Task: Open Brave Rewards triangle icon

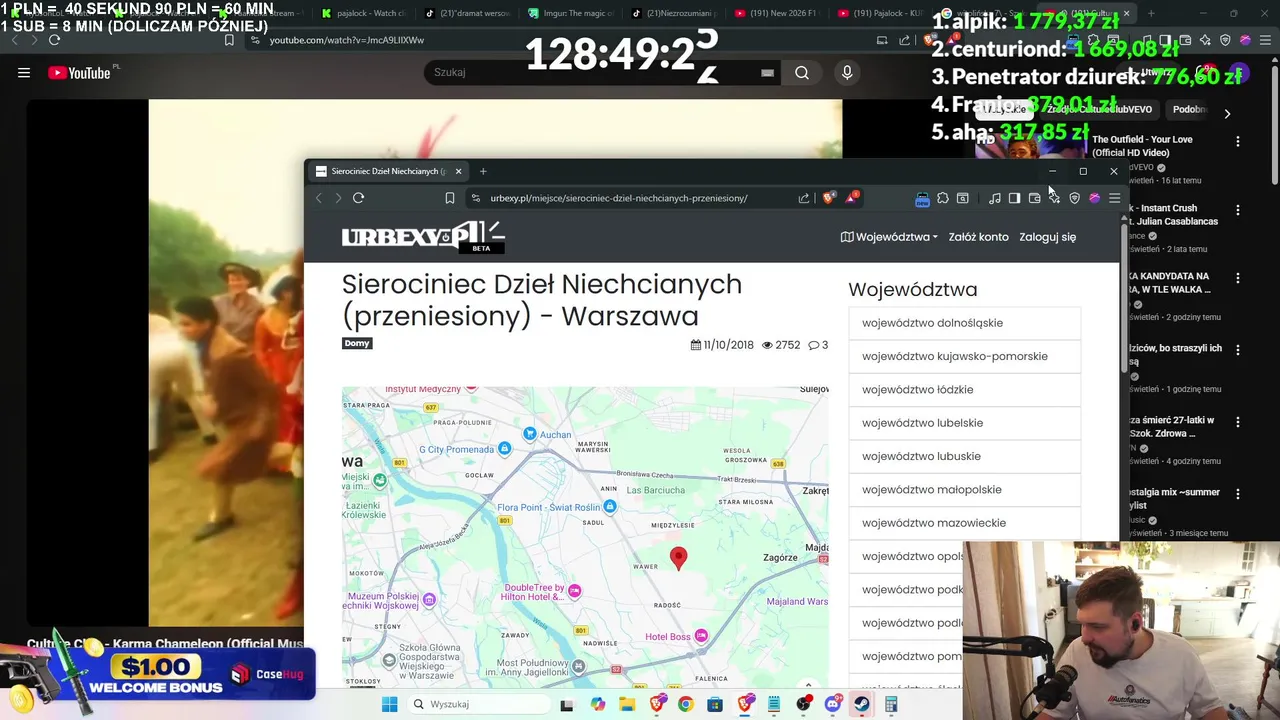Action: point(851,198)
